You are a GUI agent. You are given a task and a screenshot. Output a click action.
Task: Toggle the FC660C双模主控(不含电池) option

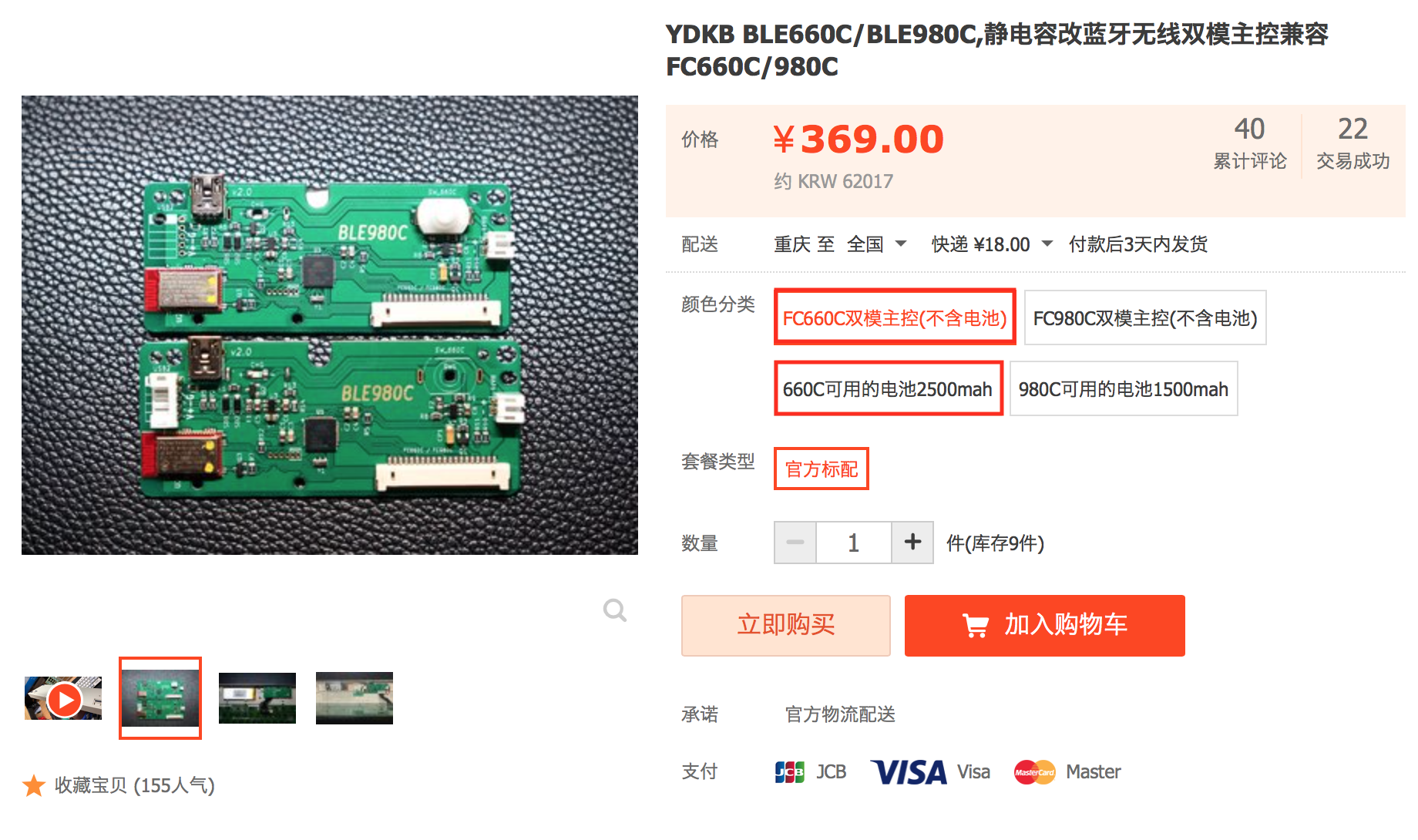coord(895,318)
